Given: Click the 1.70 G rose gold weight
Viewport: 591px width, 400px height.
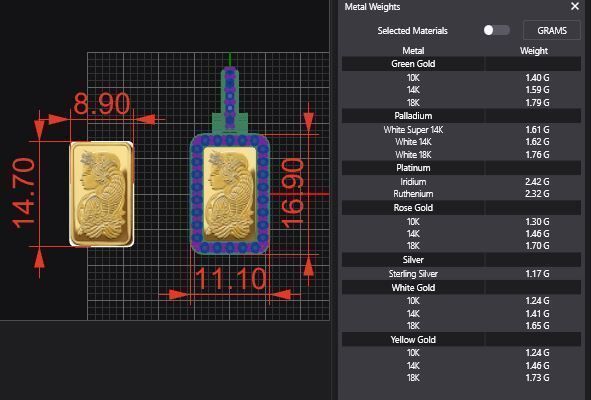Looking at the screenshot, I should tap(537, 246).
